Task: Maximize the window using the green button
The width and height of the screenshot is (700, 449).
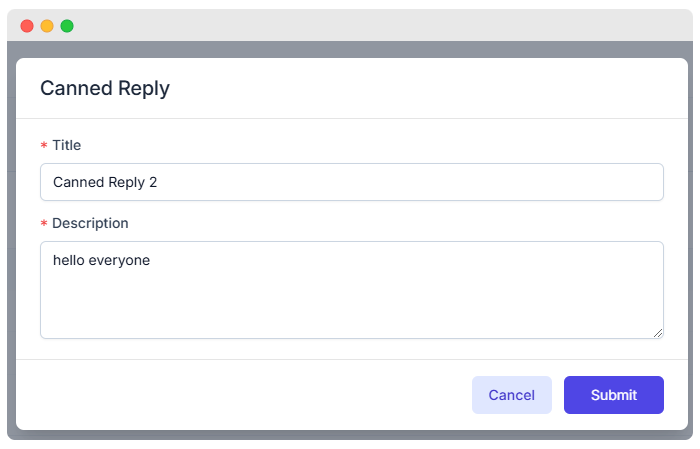Action: click(x=67, y=26)
